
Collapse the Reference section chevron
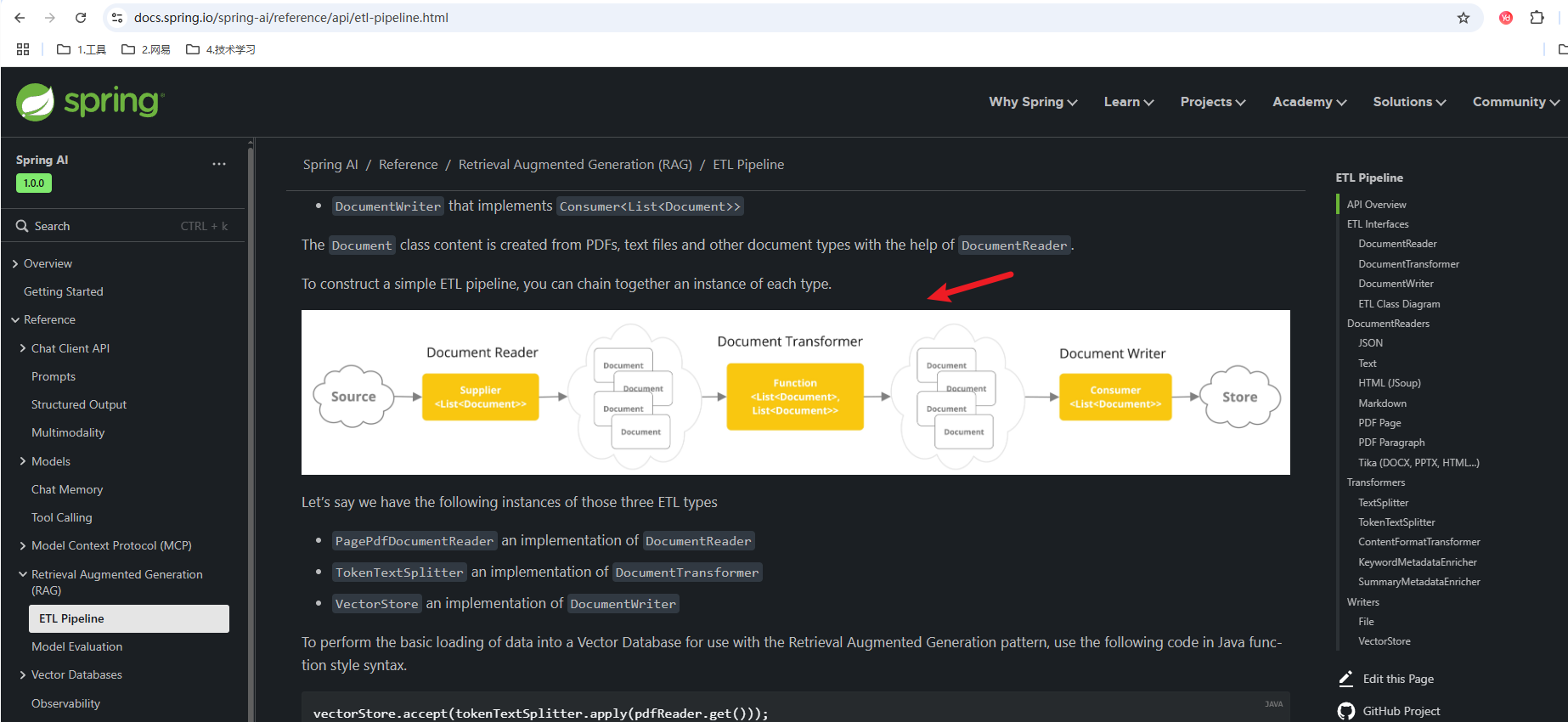[x=15, y=320]
